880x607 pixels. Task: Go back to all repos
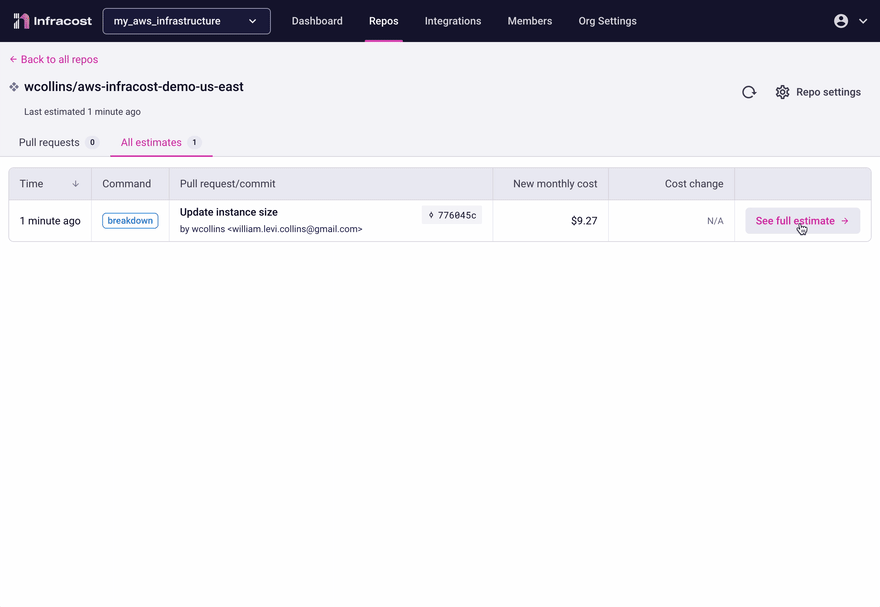coord(54,59)
